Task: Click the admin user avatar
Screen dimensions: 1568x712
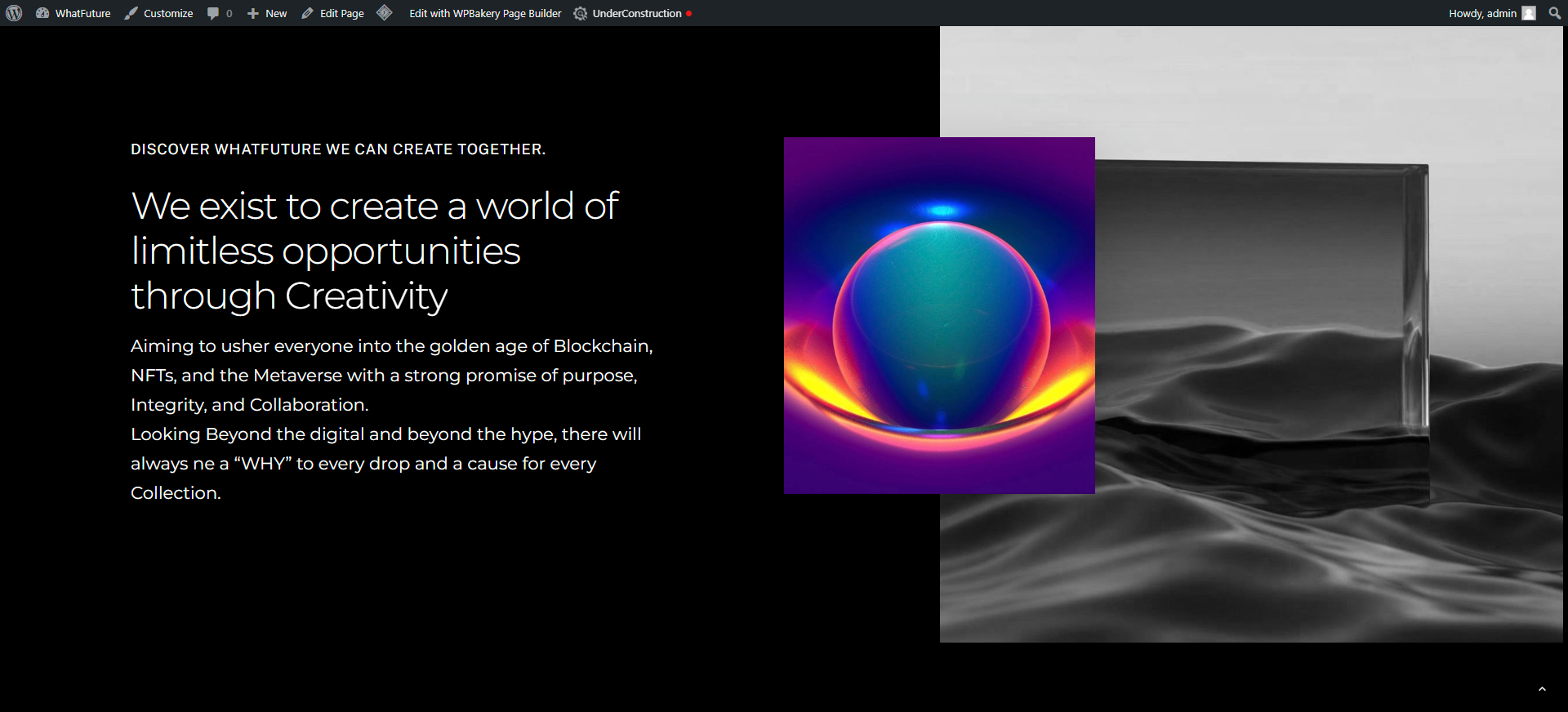Action: pyautogui.click(x=1529, y=13)
